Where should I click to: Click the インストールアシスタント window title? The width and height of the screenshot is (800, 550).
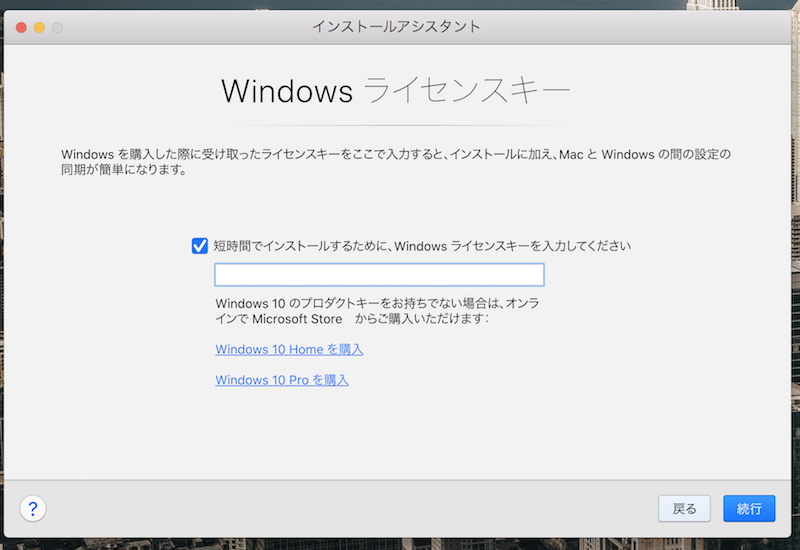tap(396, 26)
